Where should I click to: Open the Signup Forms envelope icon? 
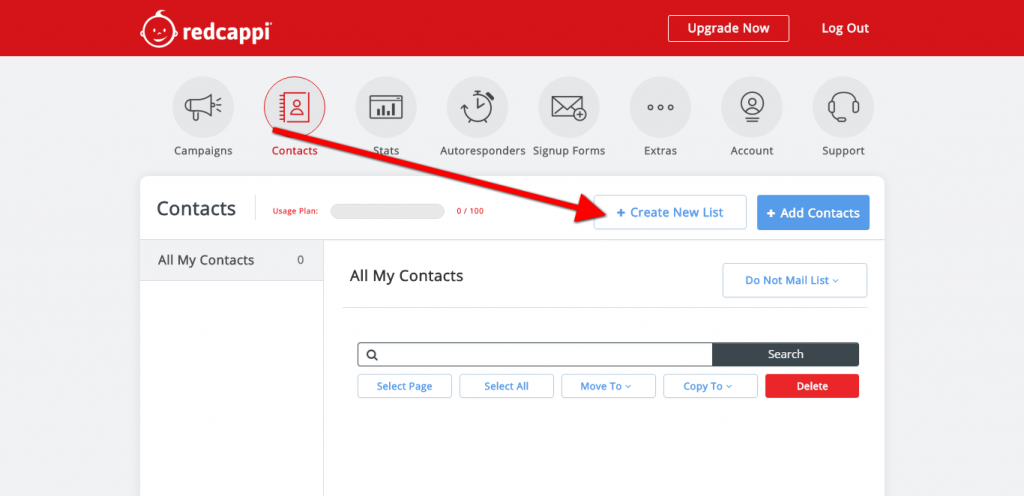point(569,107)
